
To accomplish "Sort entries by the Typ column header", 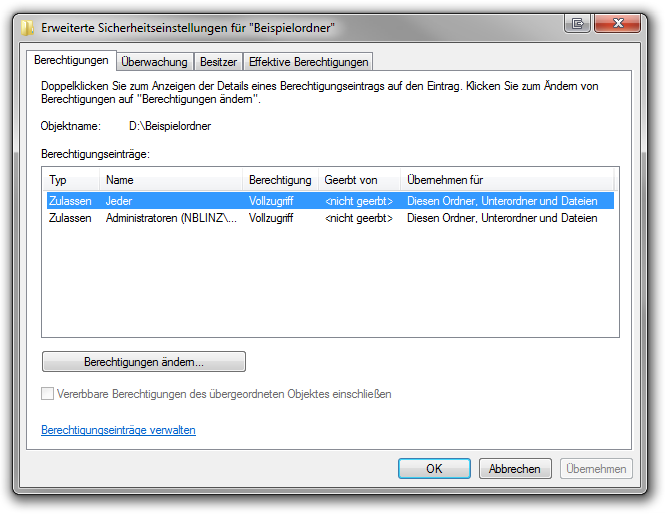I will pyautogui.click(x=70, y=180).
